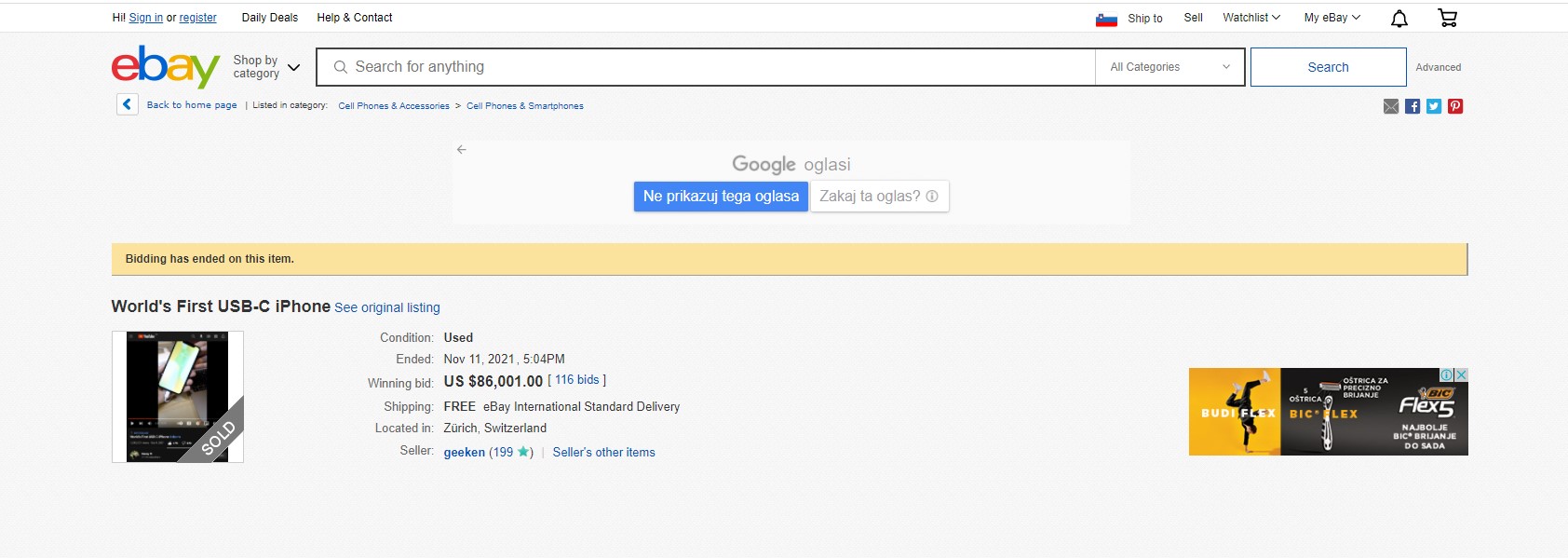Open Help & Contact menu item
The image size is (1568, 558).
tap(354, 18)
